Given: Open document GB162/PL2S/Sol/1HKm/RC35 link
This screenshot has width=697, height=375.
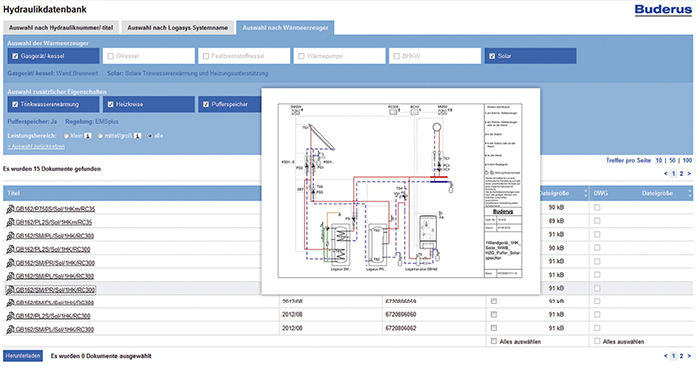Looking at the screenshot, I should [x=54, y=222].
